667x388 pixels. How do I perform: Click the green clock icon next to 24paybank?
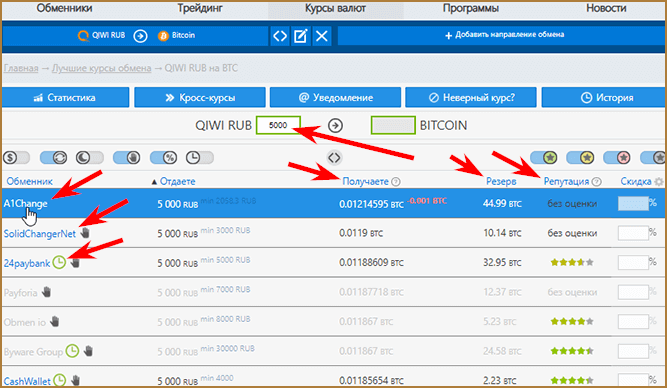coord(59,262)
